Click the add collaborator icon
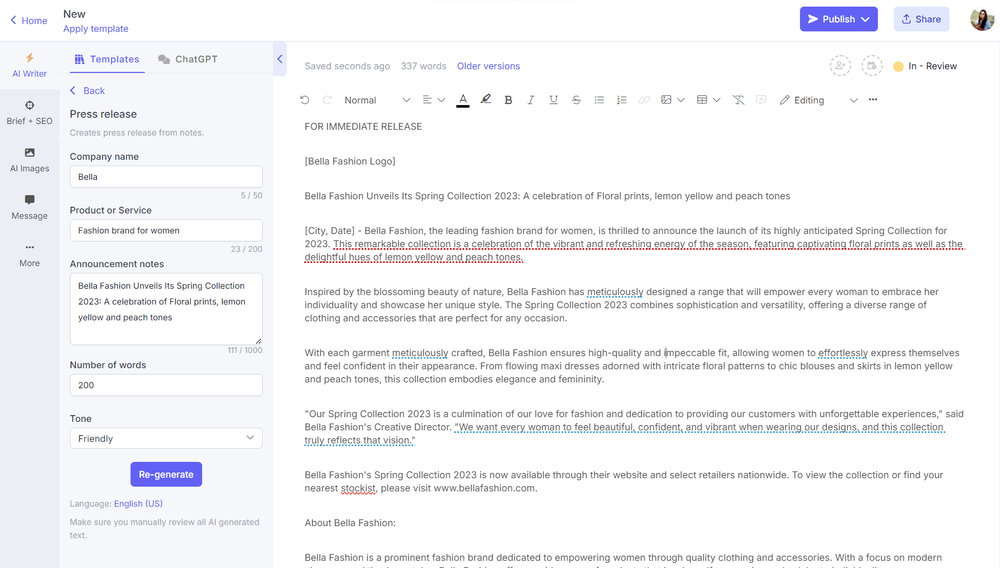Screen dimensions: 1000x568 click(840, 66)
